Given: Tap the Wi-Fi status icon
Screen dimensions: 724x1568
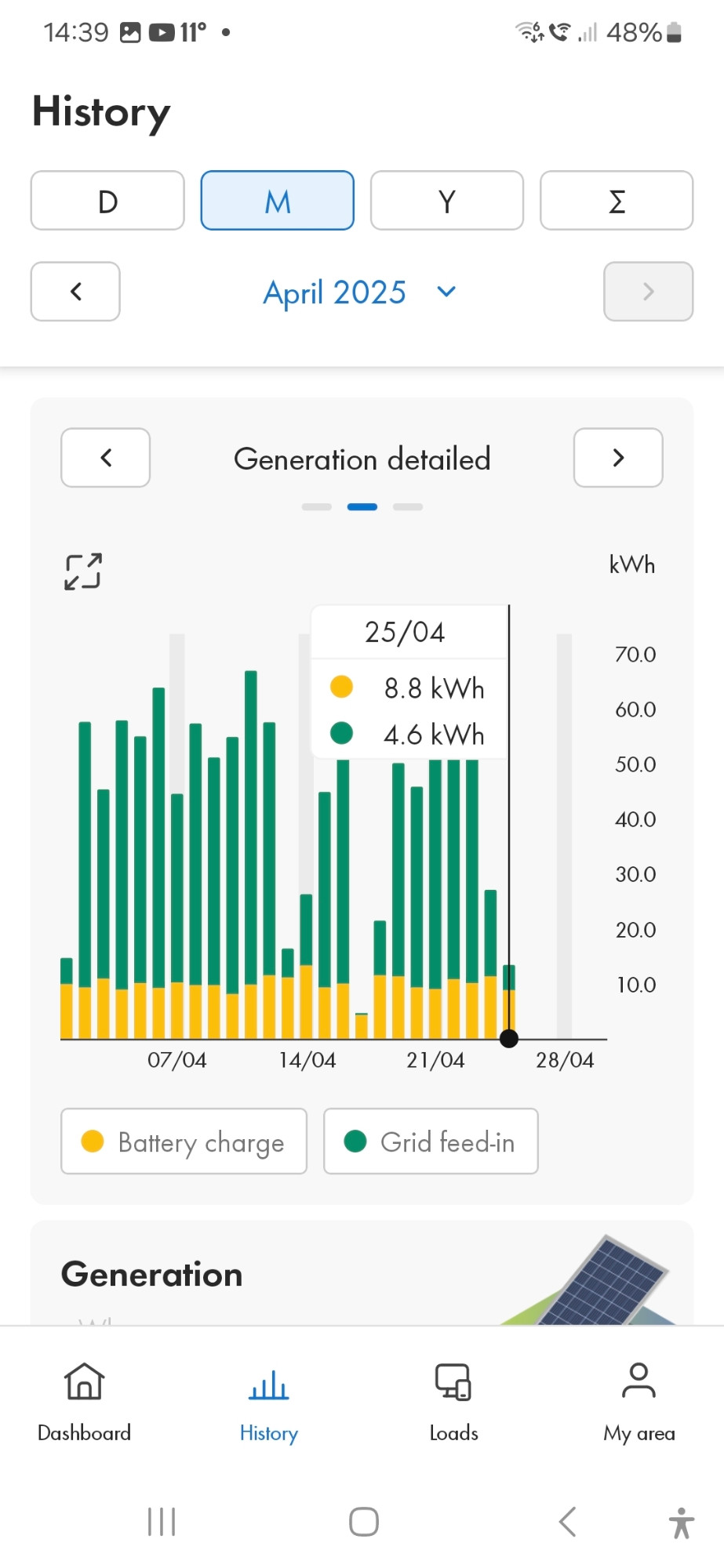Looking at the screenshot, I should point(529,32).
